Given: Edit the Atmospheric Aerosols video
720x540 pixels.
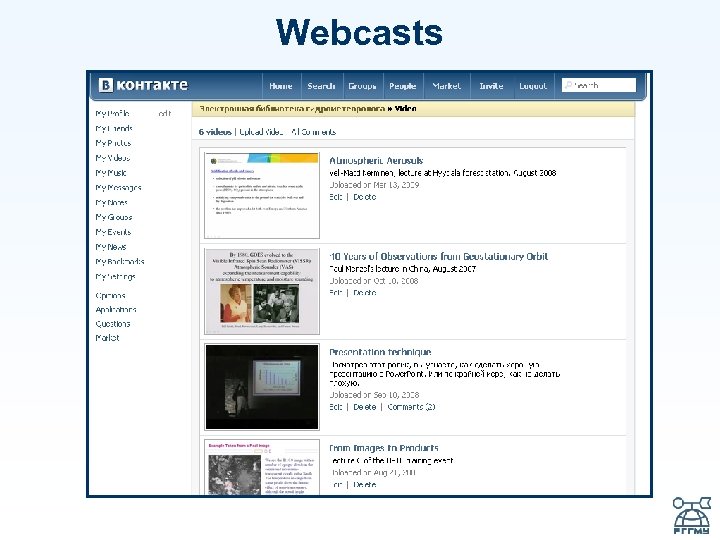Looking at the screenshot, I should [x=336, y=197].
